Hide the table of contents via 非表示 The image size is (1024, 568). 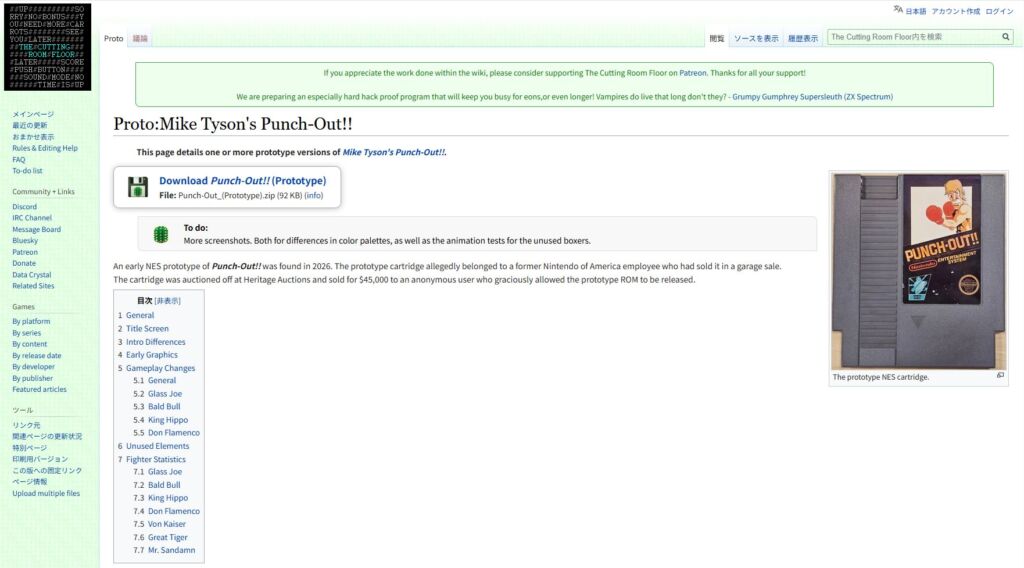point(167,301)
